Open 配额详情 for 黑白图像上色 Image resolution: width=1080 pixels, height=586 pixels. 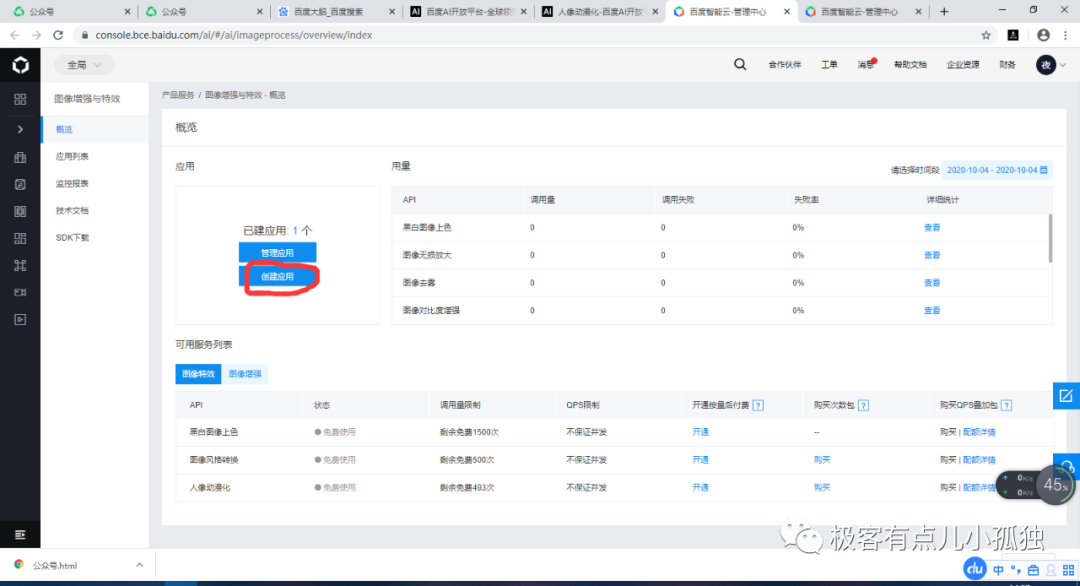coord(979,432)
